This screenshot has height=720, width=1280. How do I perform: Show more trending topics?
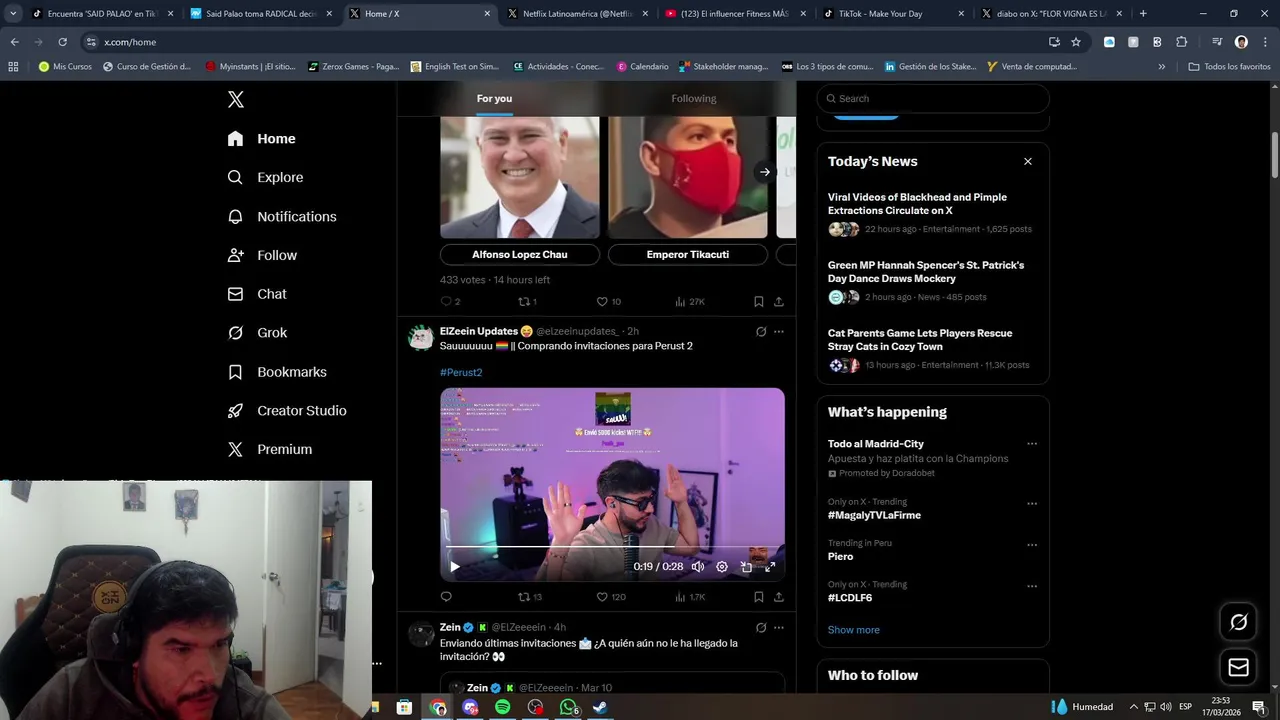[x=854, y=630]
